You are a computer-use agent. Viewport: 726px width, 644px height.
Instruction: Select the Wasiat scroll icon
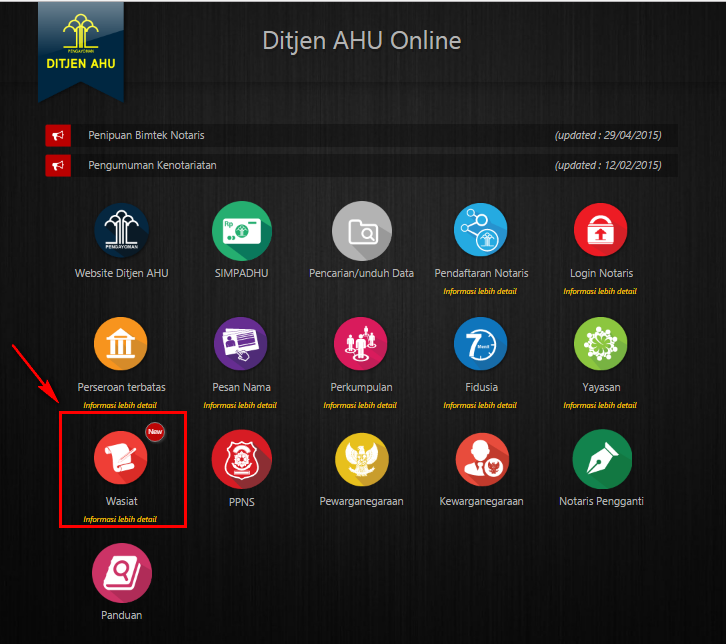point(121,459)
